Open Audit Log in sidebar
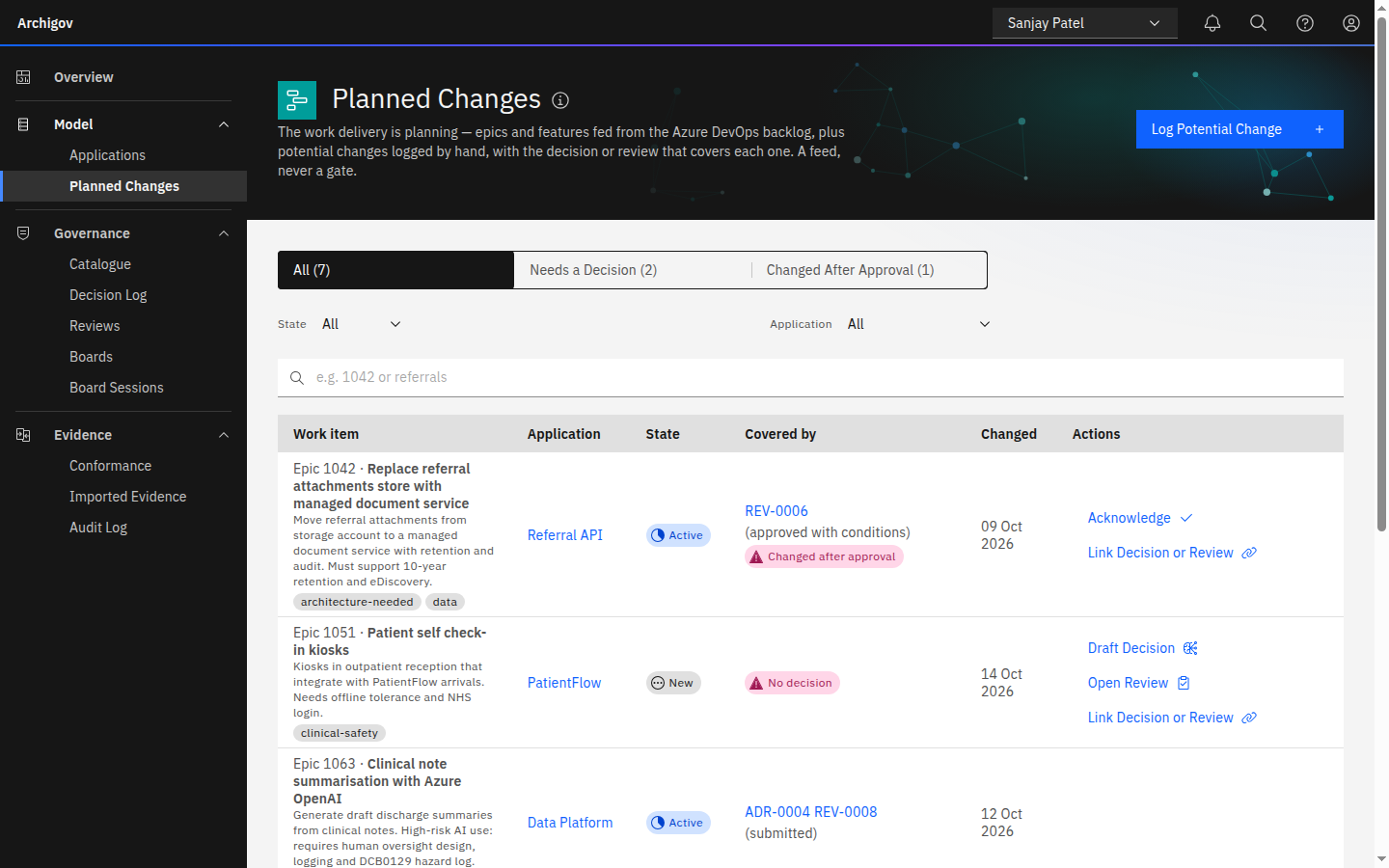Screen dimensions: 1389x868 (98, 528)
